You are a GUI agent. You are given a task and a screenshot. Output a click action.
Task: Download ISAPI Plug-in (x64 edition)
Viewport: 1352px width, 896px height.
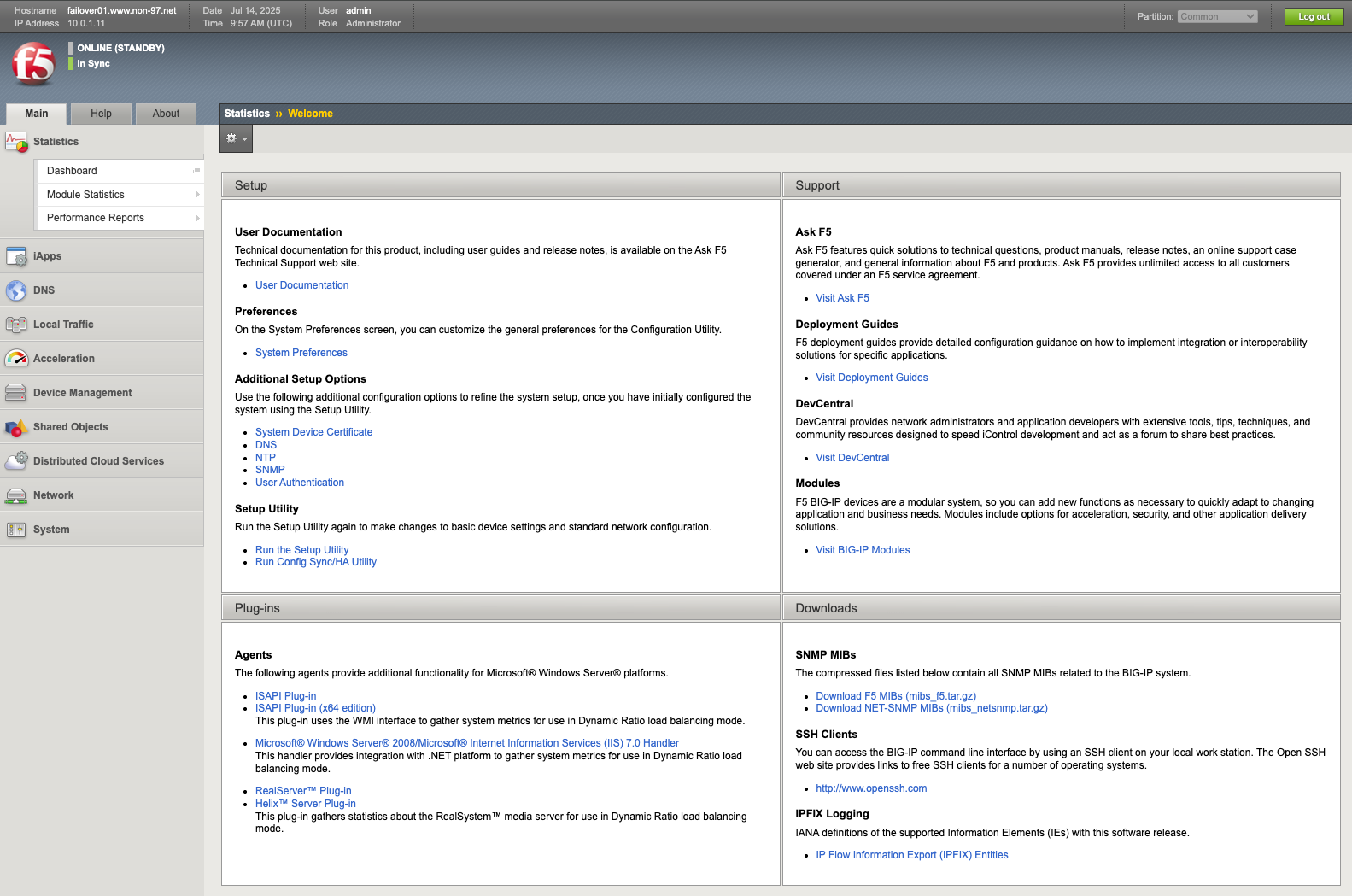(x=315, y=708)
